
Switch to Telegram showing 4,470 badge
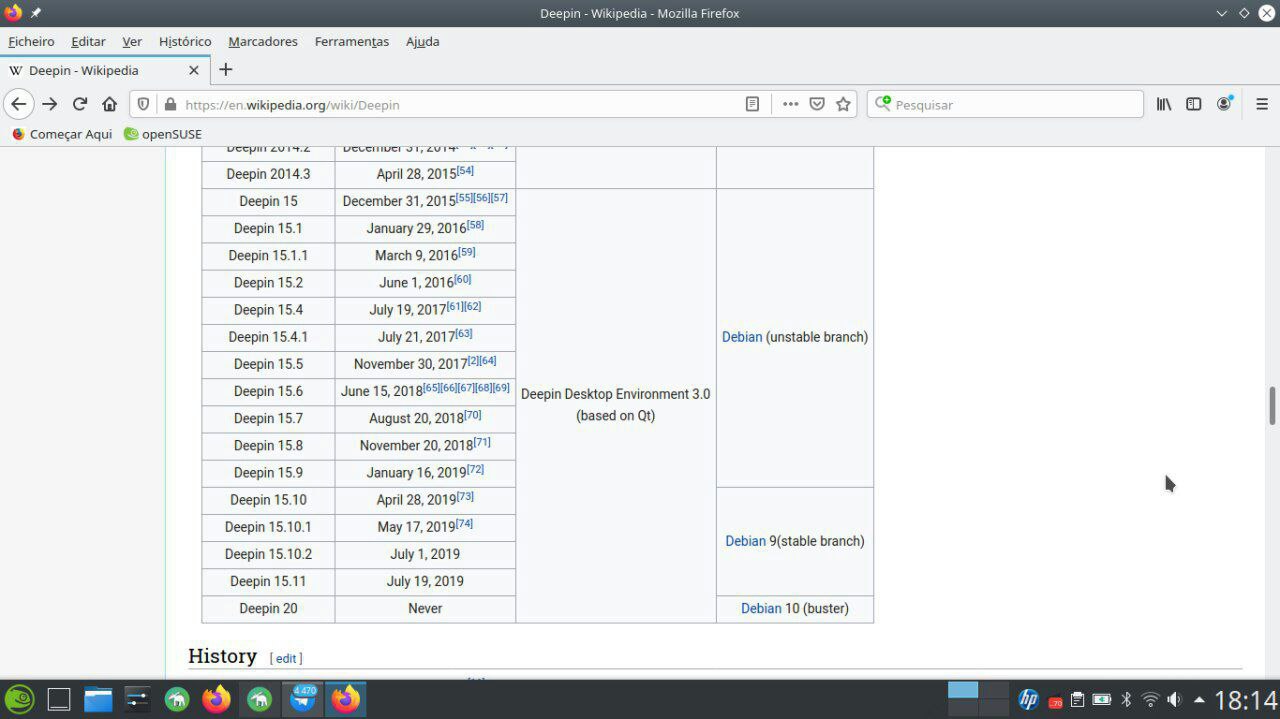(303, 699)
